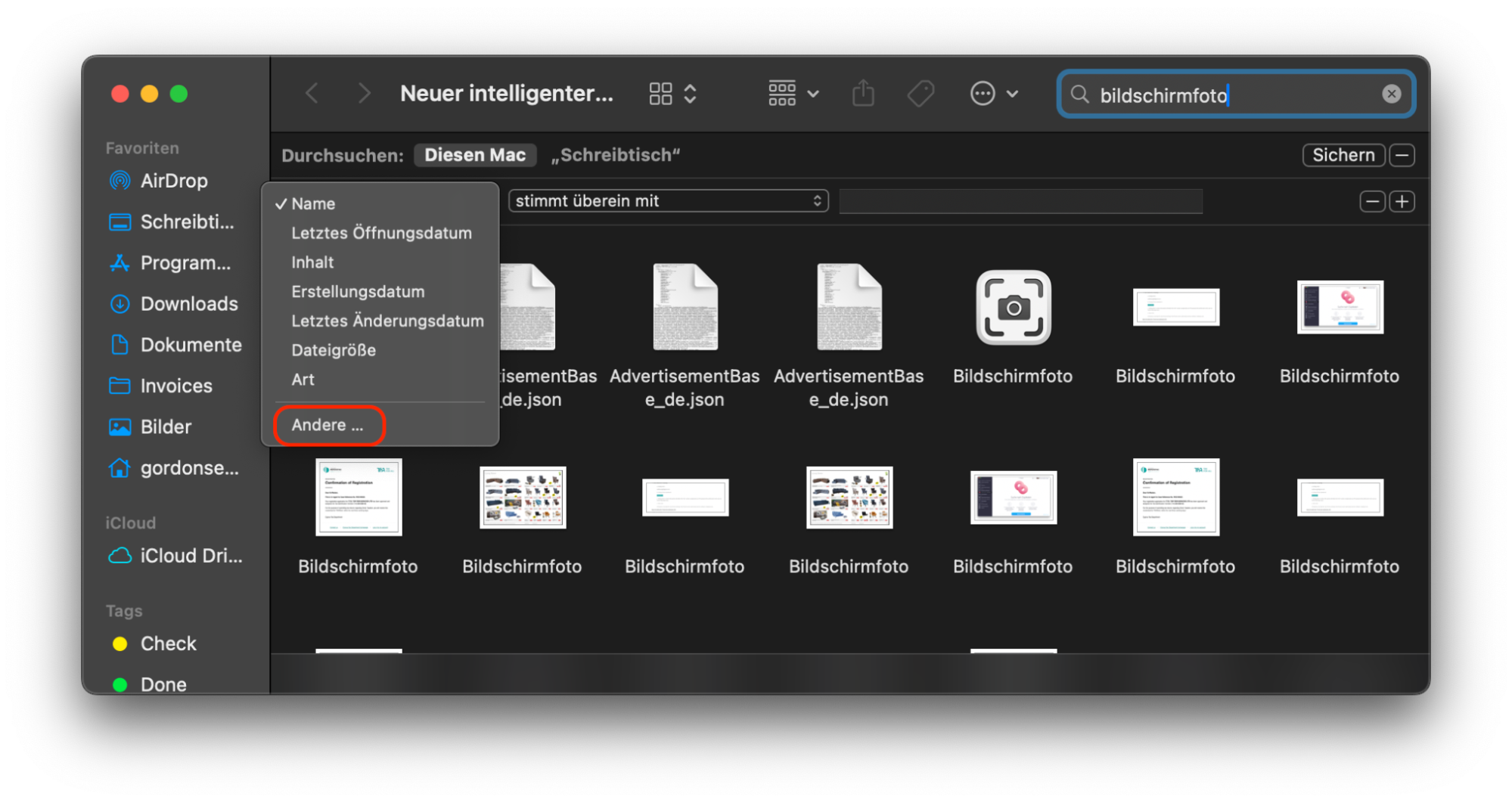Open the Invoices folder in sidebar
Screen dimensions: 1512x803
[x=175, y=386]
